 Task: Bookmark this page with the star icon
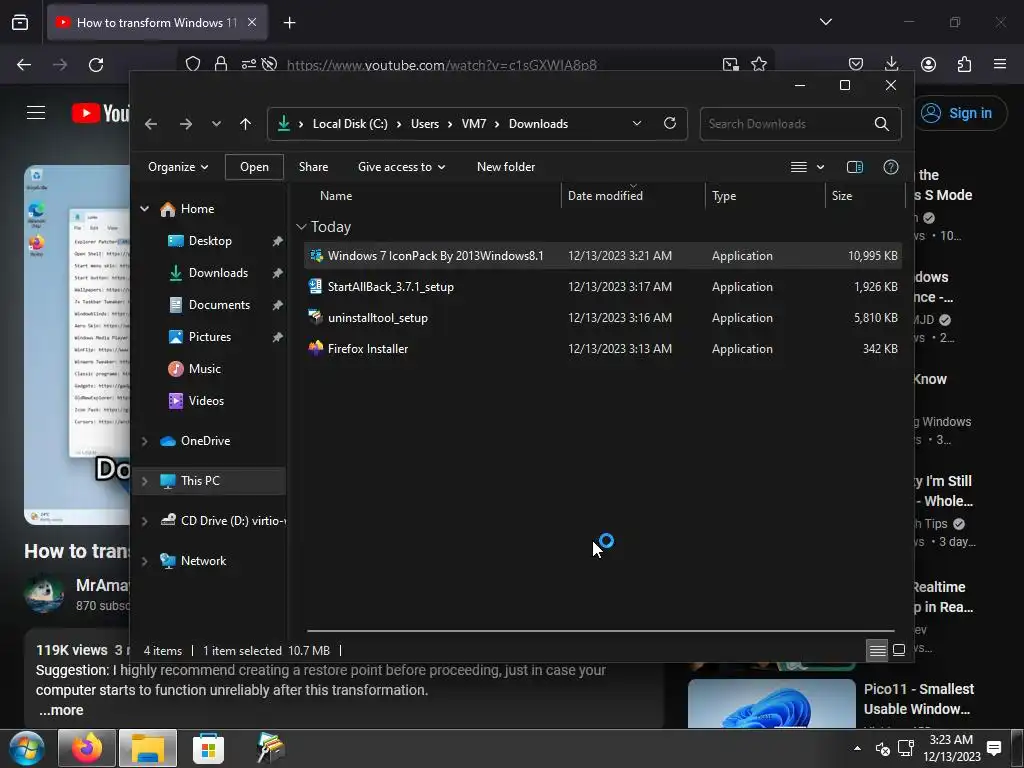(x=759, y=64)
